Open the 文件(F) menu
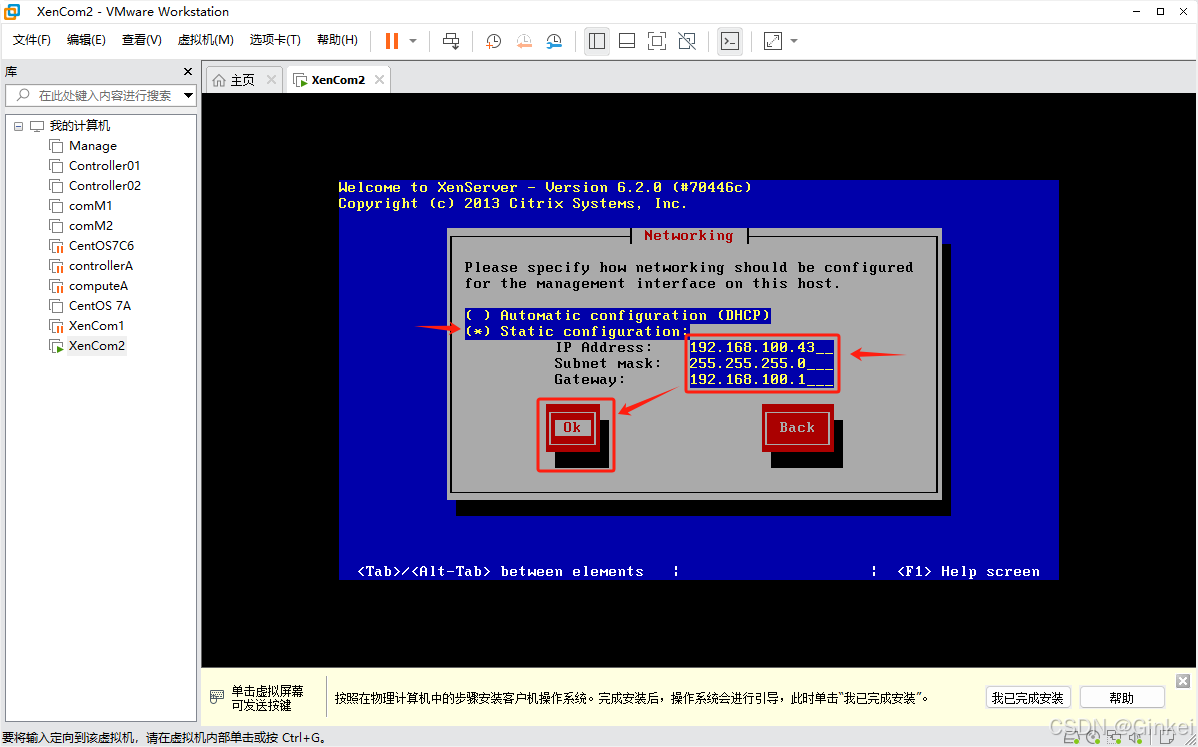Image resolution: width=1198 pixels, height=747 pixels. [x=31, y=40]
